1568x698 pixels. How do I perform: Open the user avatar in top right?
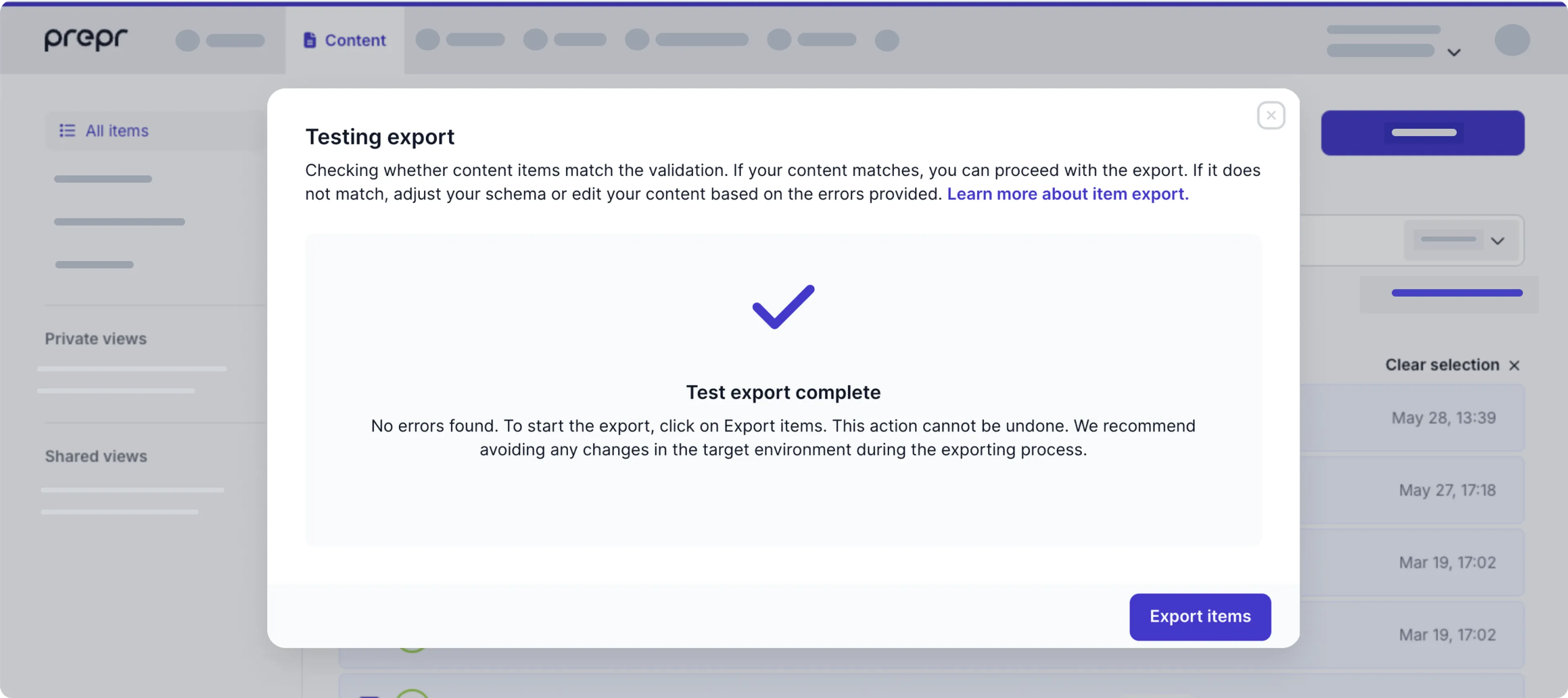click(1512, 40)
